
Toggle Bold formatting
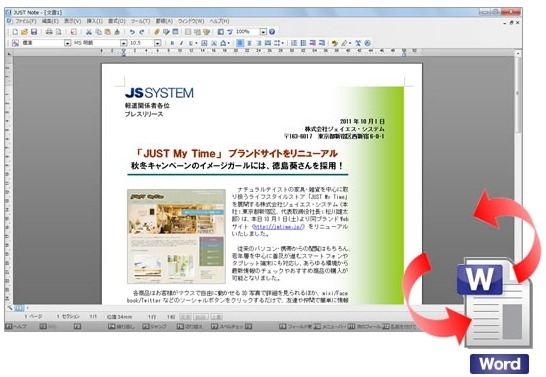tap(172, 43)
